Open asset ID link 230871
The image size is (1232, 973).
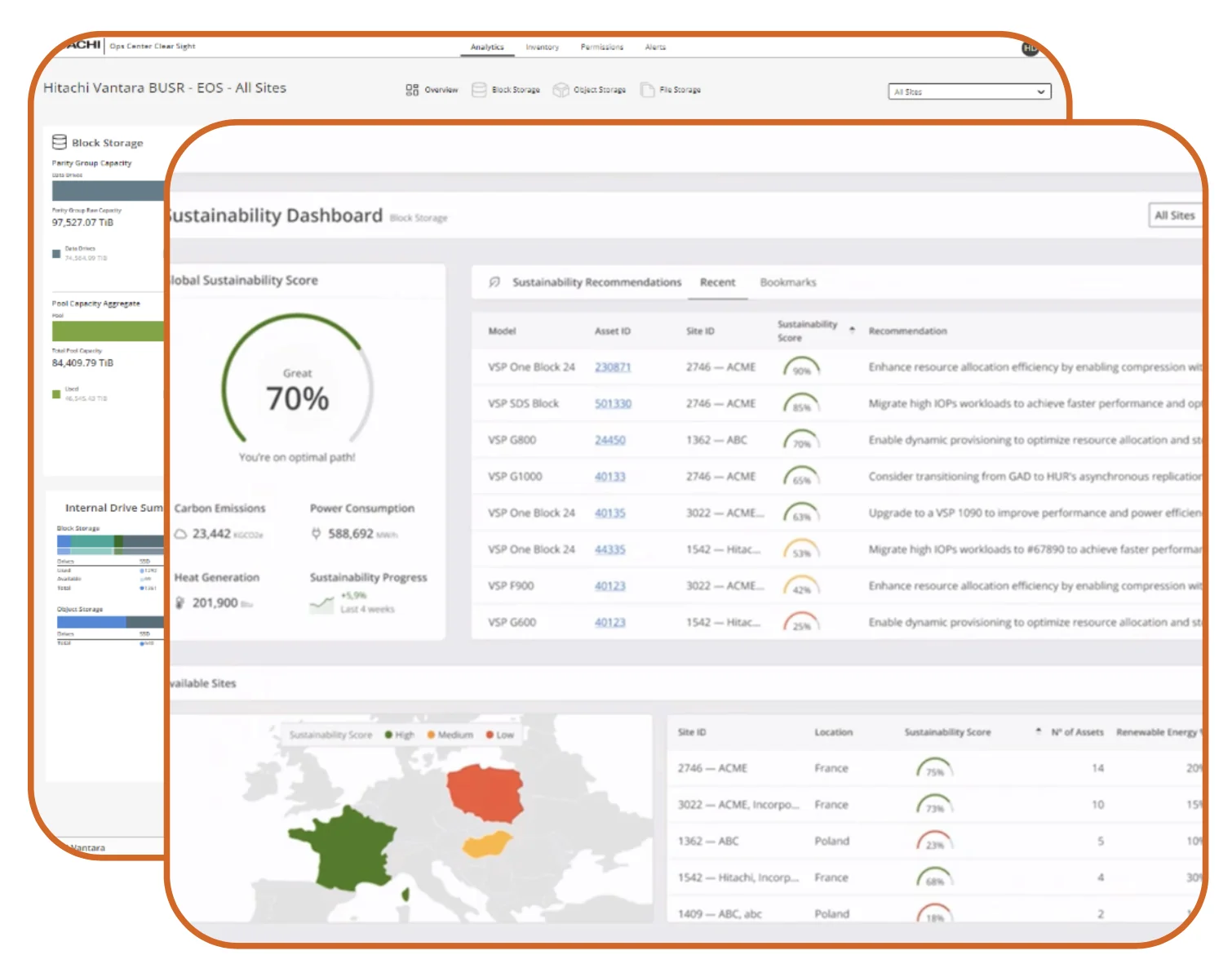coord(612,367)
